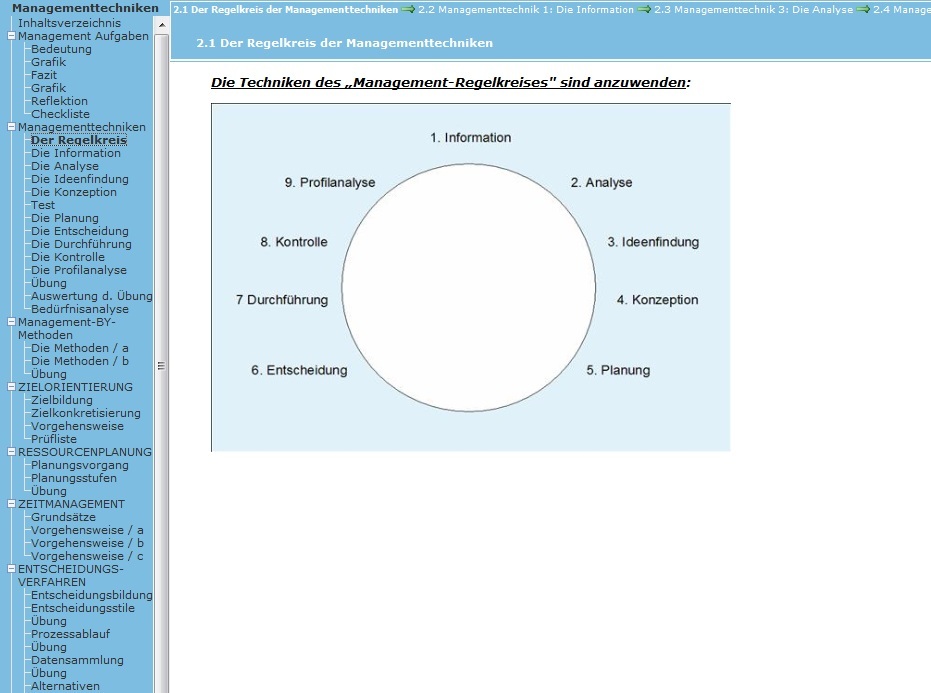Screen dimensions: 931x693
Task: Click the '1. Information' label in diagram
Action: click(470, 138)
